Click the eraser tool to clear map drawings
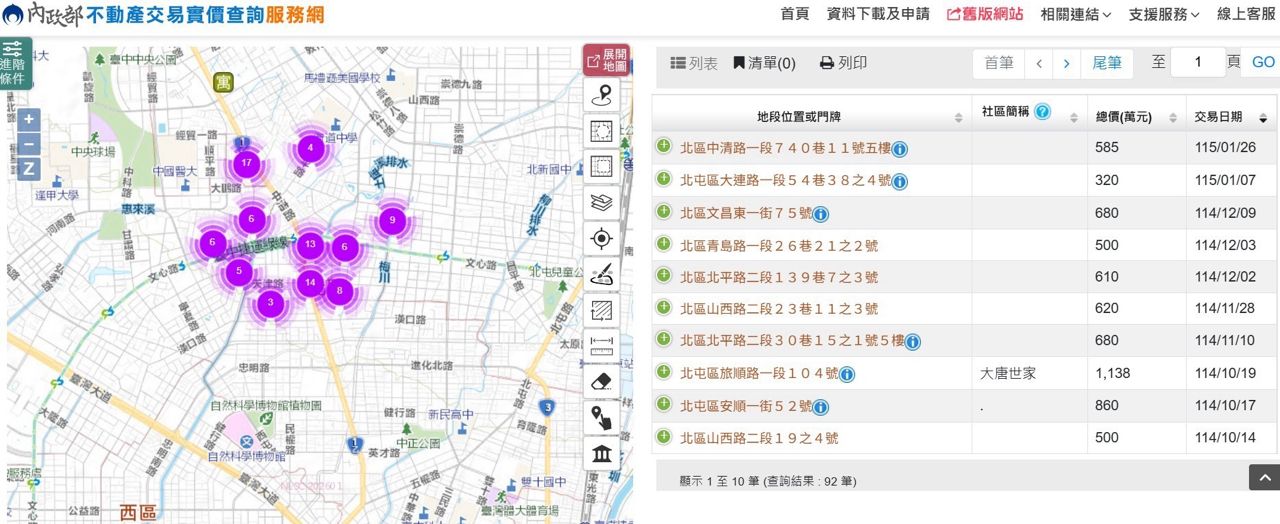This screenshot has width=1280, height=524. point(601,381)
